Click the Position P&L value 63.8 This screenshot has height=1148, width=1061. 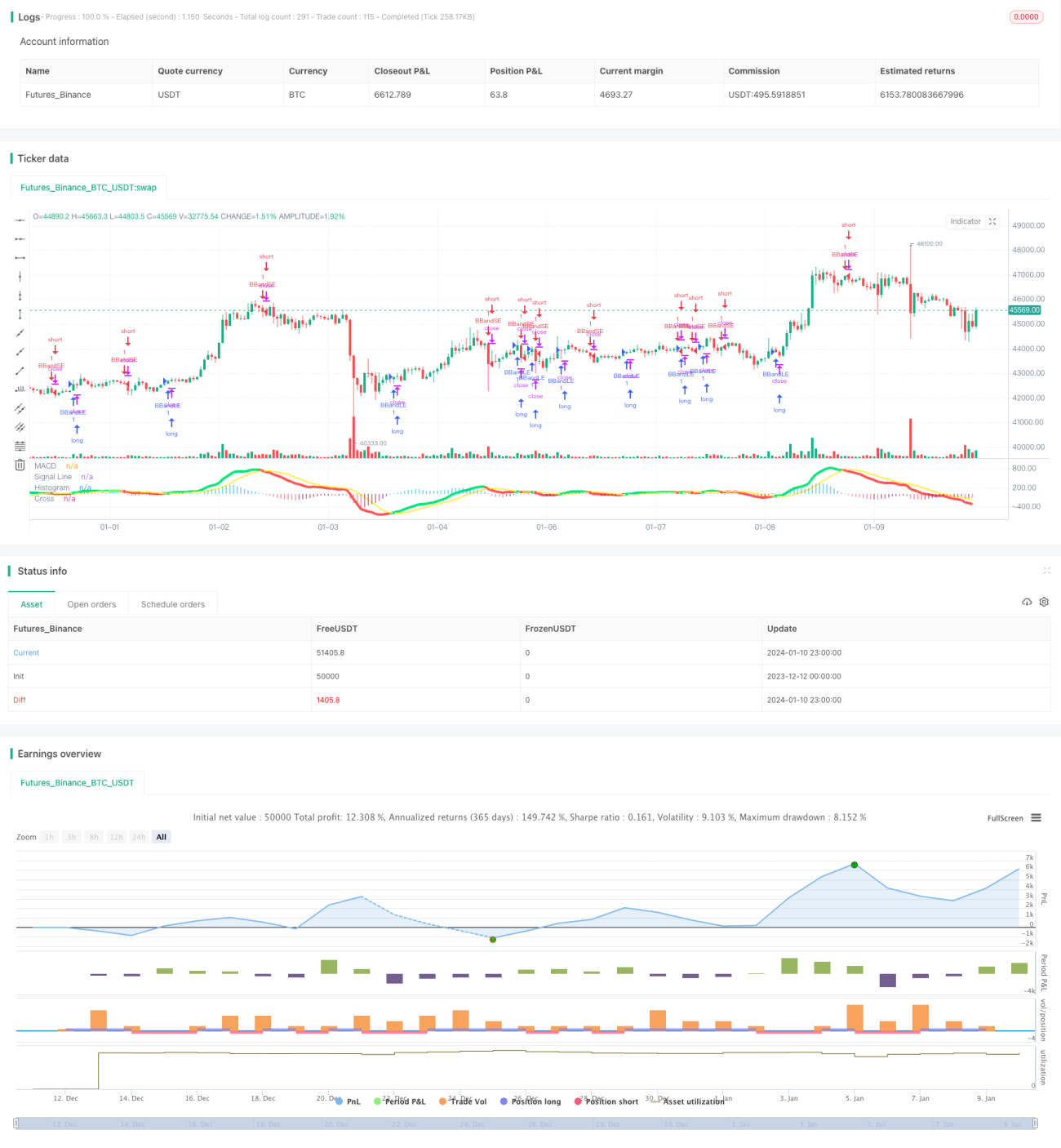(x=499, y=95)
